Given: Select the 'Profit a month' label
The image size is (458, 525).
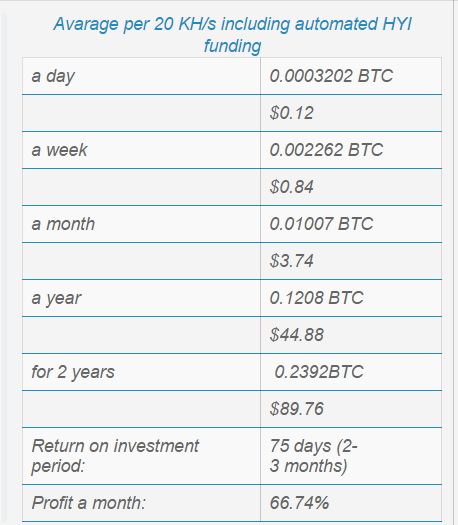Looking at the screenshot, I should pos(89,503).
